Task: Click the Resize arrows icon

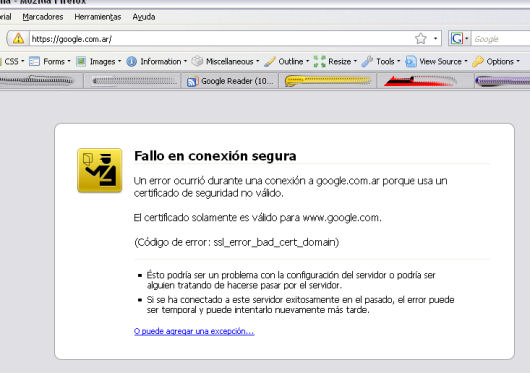Action: 319,61
